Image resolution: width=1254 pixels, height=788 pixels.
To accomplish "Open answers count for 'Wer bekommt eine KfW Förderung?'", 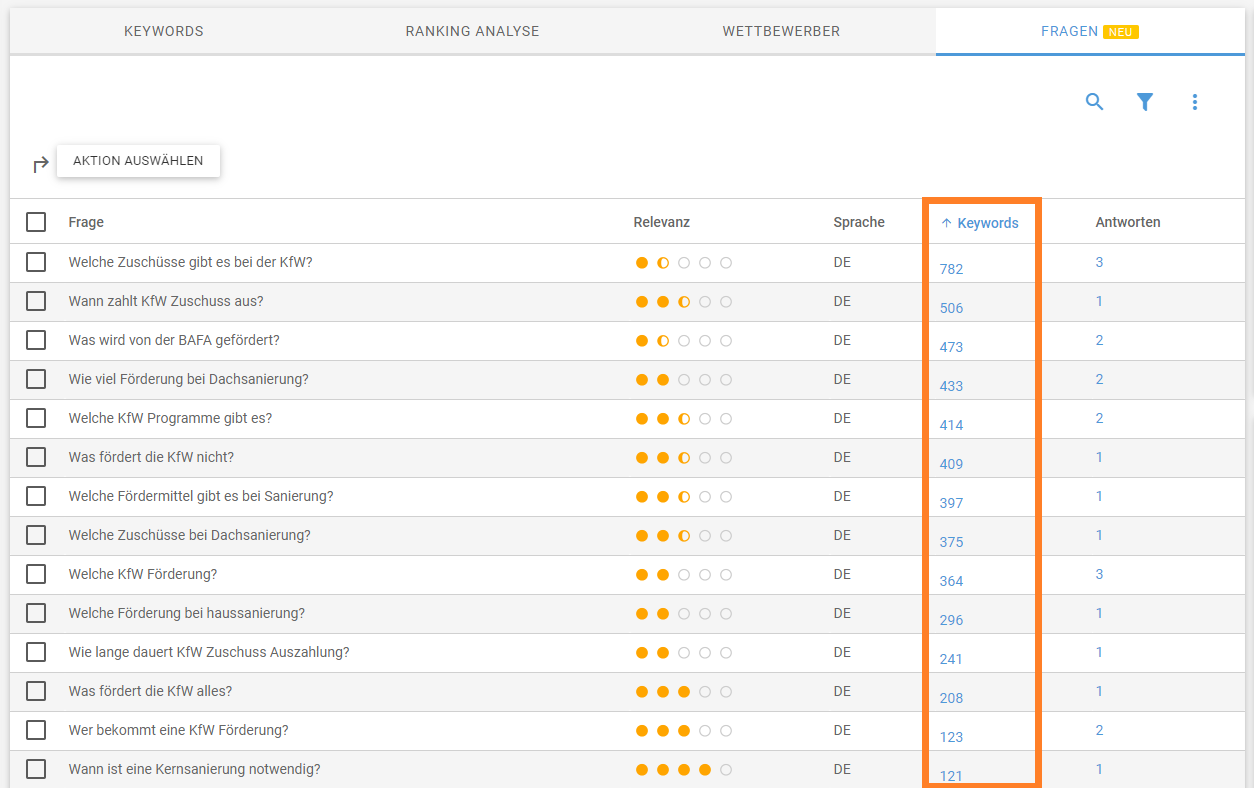I will (1099, 730).
